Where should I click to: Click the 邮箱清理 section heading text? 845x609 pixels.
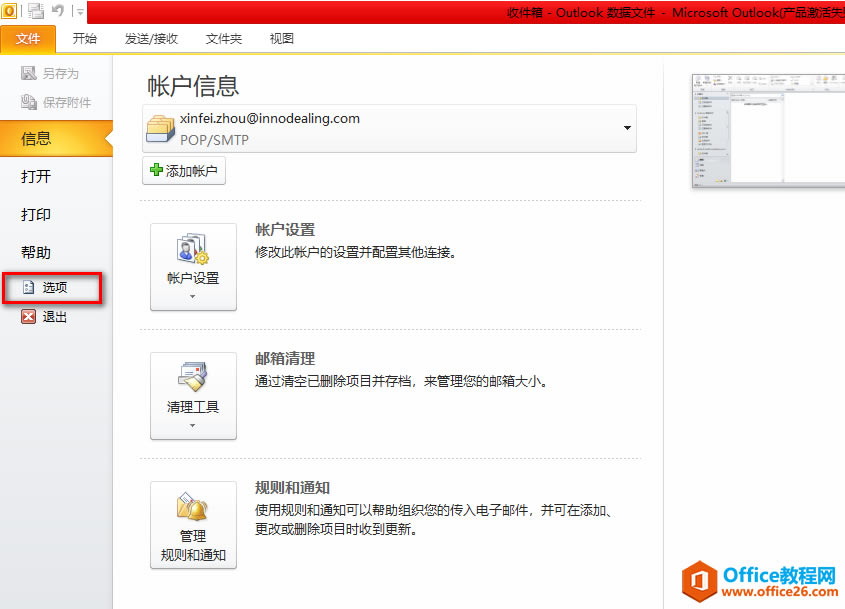pos(285,358)
